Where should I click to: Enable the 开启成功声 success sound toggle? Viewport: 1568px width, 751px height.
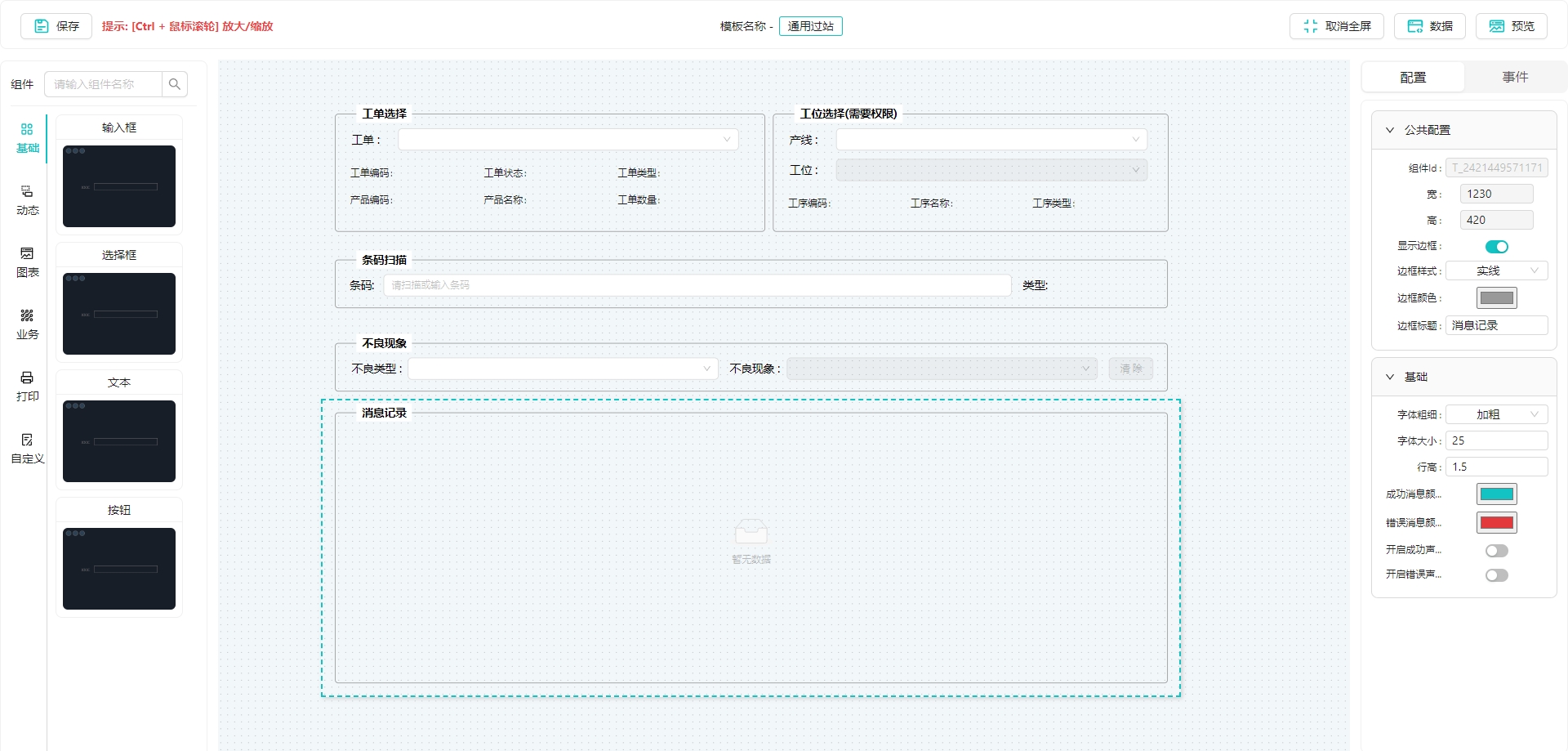tap(1497, 550)
